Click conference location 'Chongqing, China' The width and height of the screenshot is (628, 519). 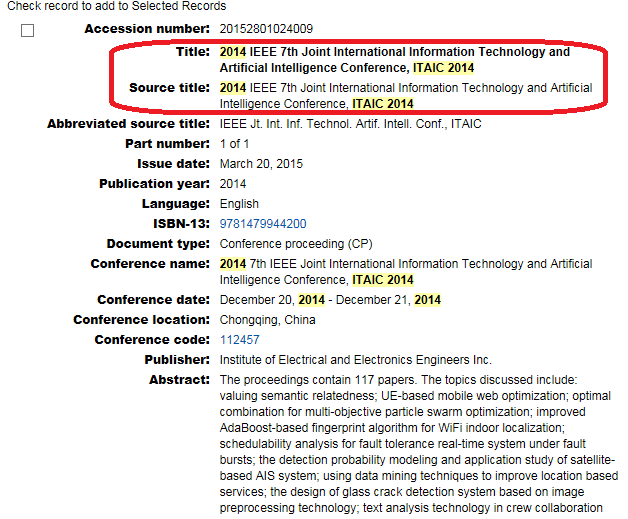coord(268,320)
